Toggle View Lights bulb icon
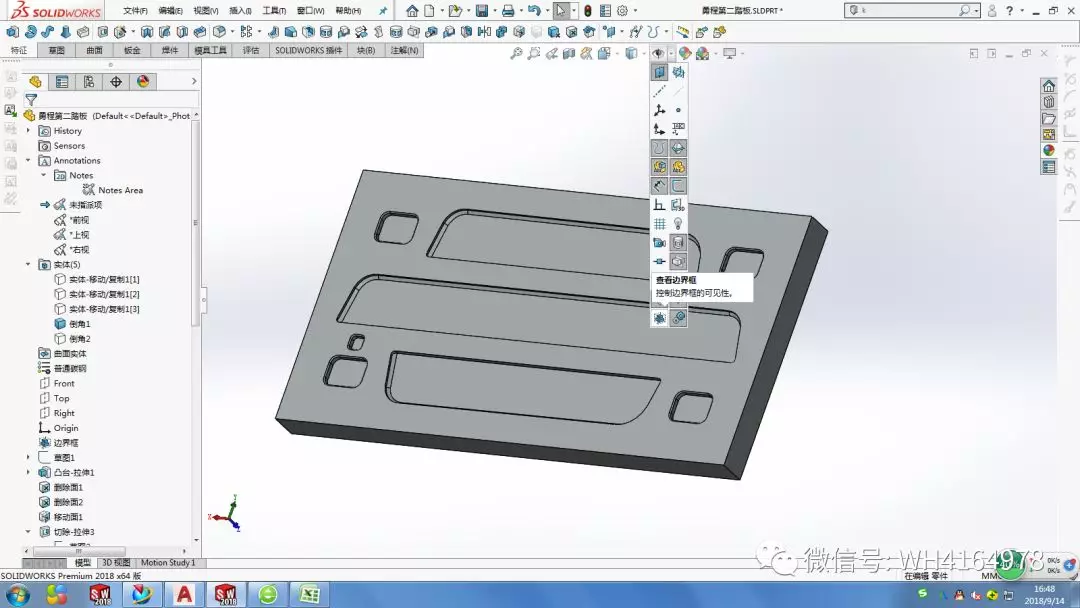 678,224
